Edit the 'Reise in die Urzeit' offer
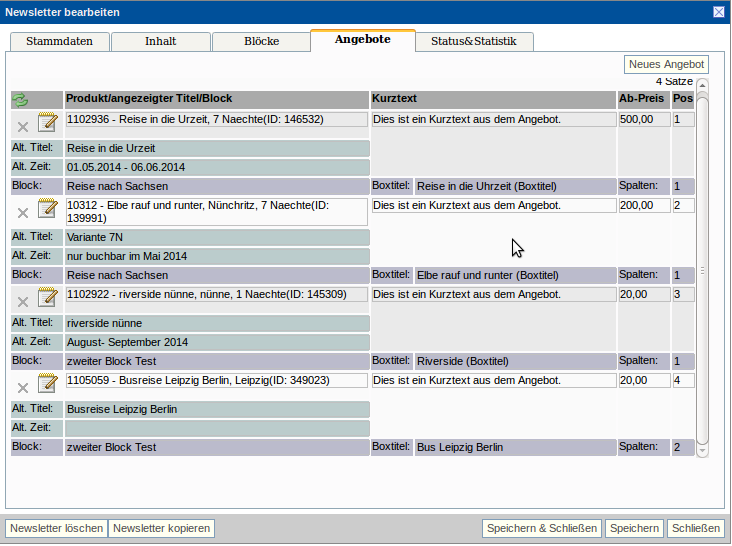The image size is (732, 546). click(x=47, y=123)
